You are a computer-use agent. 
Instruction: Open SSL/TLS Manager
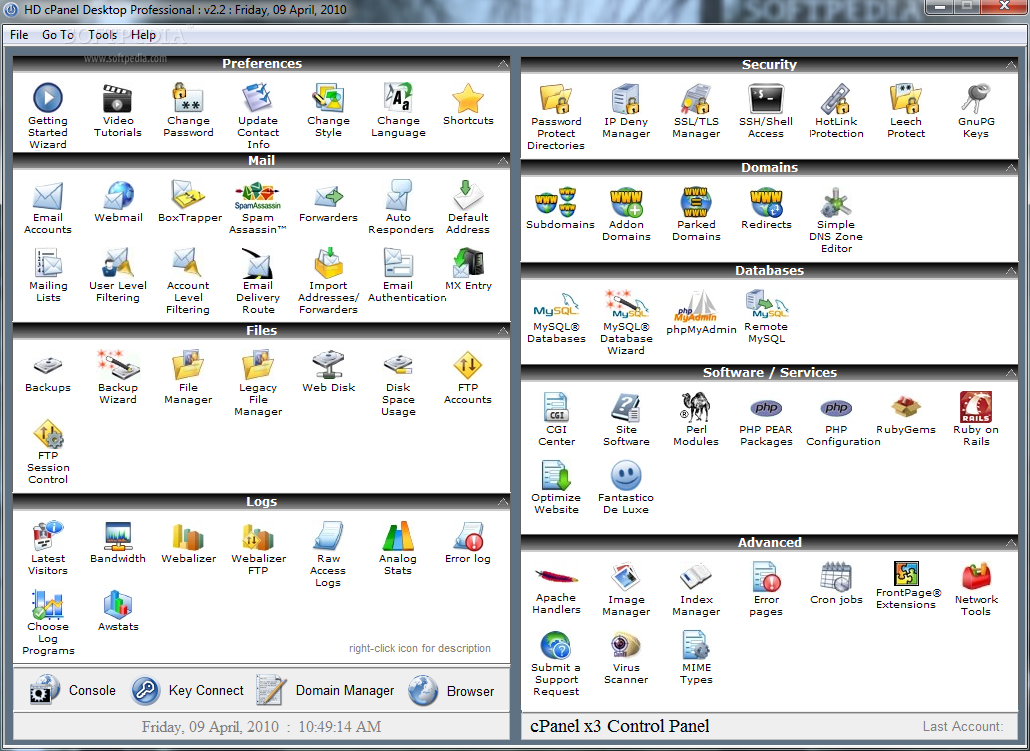coord(696,99)
